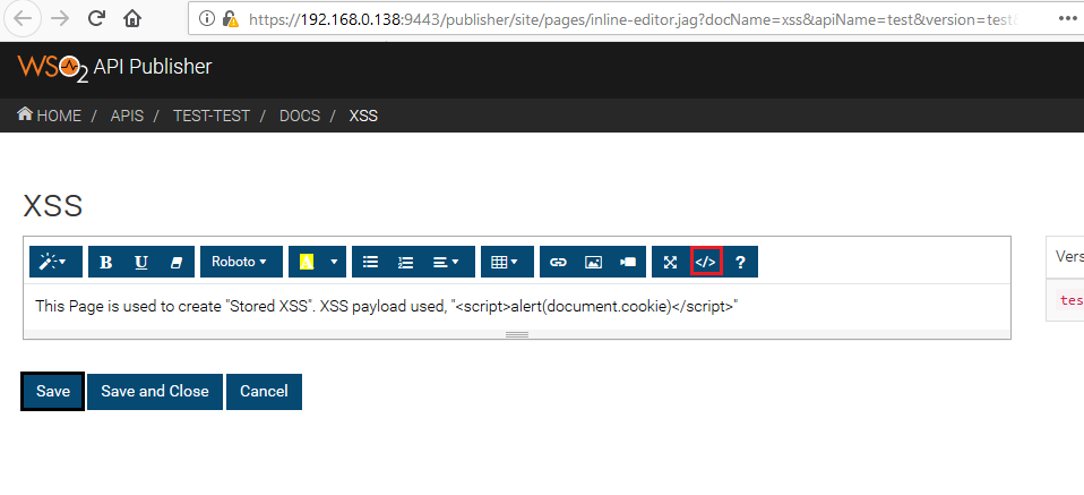Open the insert table dropdown
The image size is (1084, 495).
[x=507, y=262]
